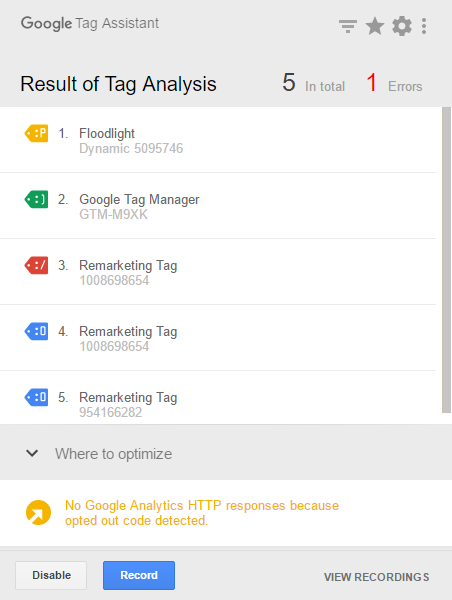Viewport: 452px width, 600px height.
Task: Click the yellow Floodlight tag icon
Action: (x=36, y=134)
